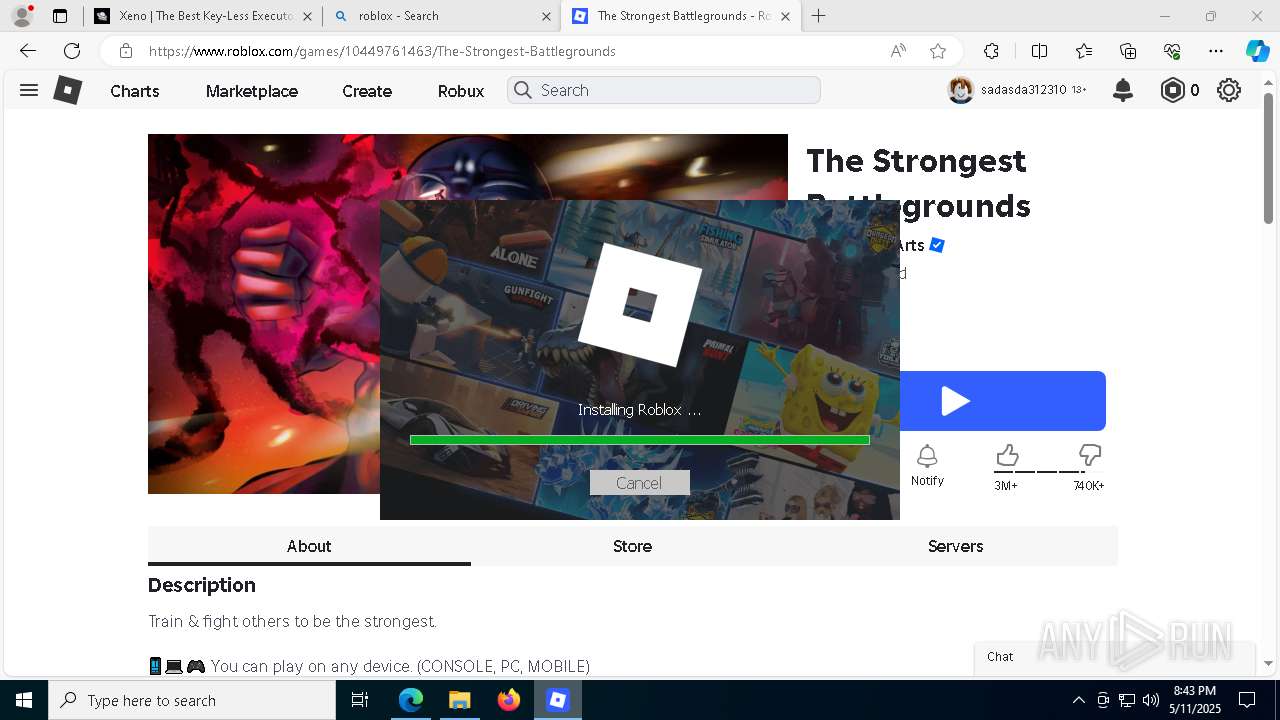Image resolution: width=1280 pixels, height=720 pixels.
Task: Open Edge settings and more menu
Action: click(x=1216, y=51)
